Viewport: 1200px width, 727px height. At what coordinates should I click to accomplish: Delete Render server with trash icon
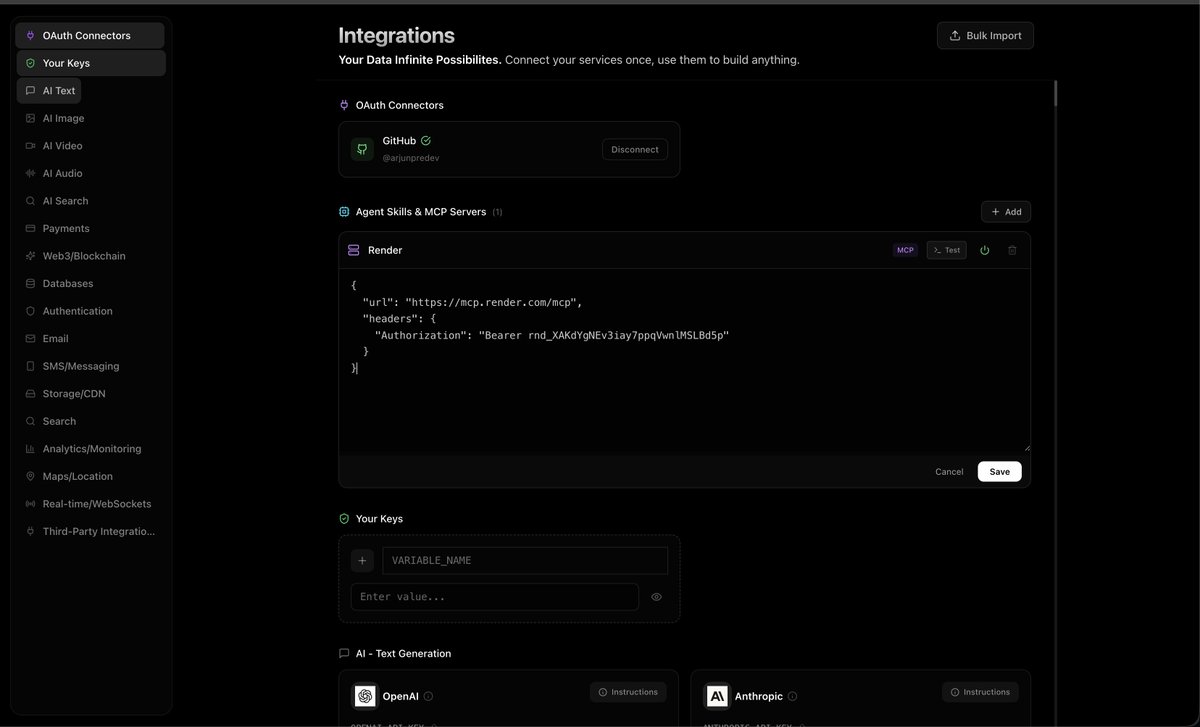[1012, 250]
